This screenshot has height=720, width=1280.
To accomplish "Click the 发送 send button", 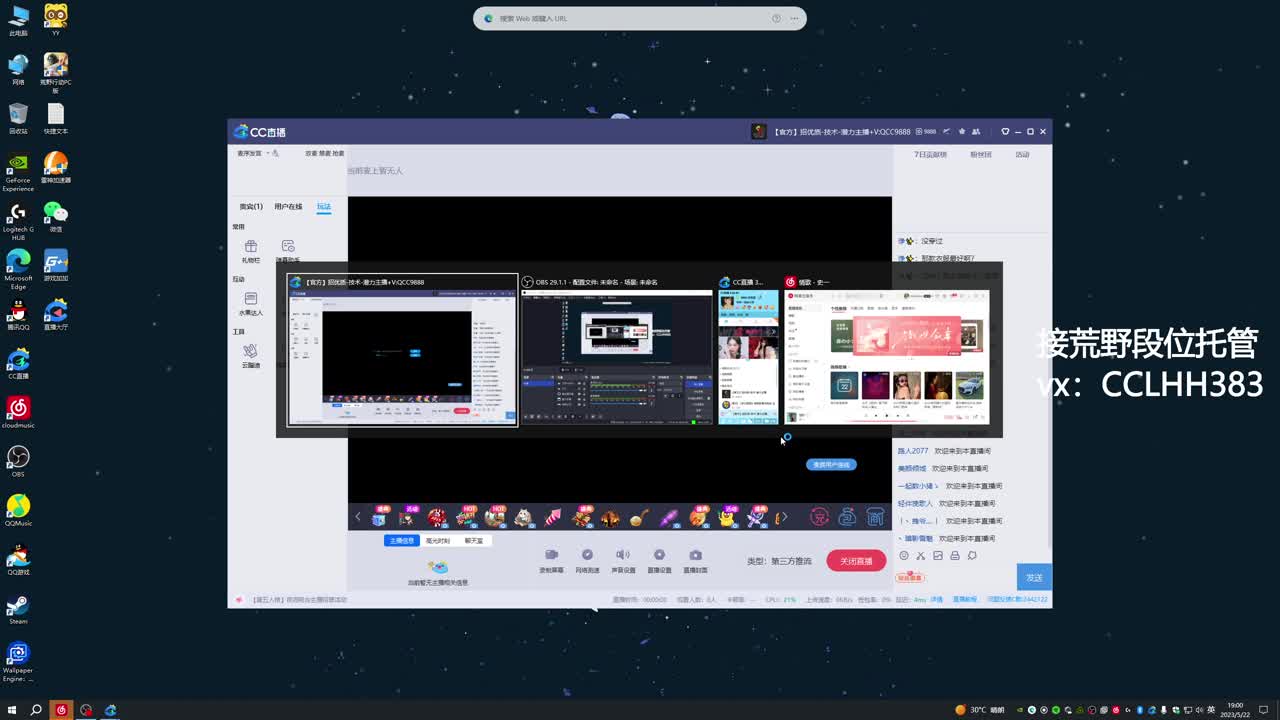I will point(1035,577).
